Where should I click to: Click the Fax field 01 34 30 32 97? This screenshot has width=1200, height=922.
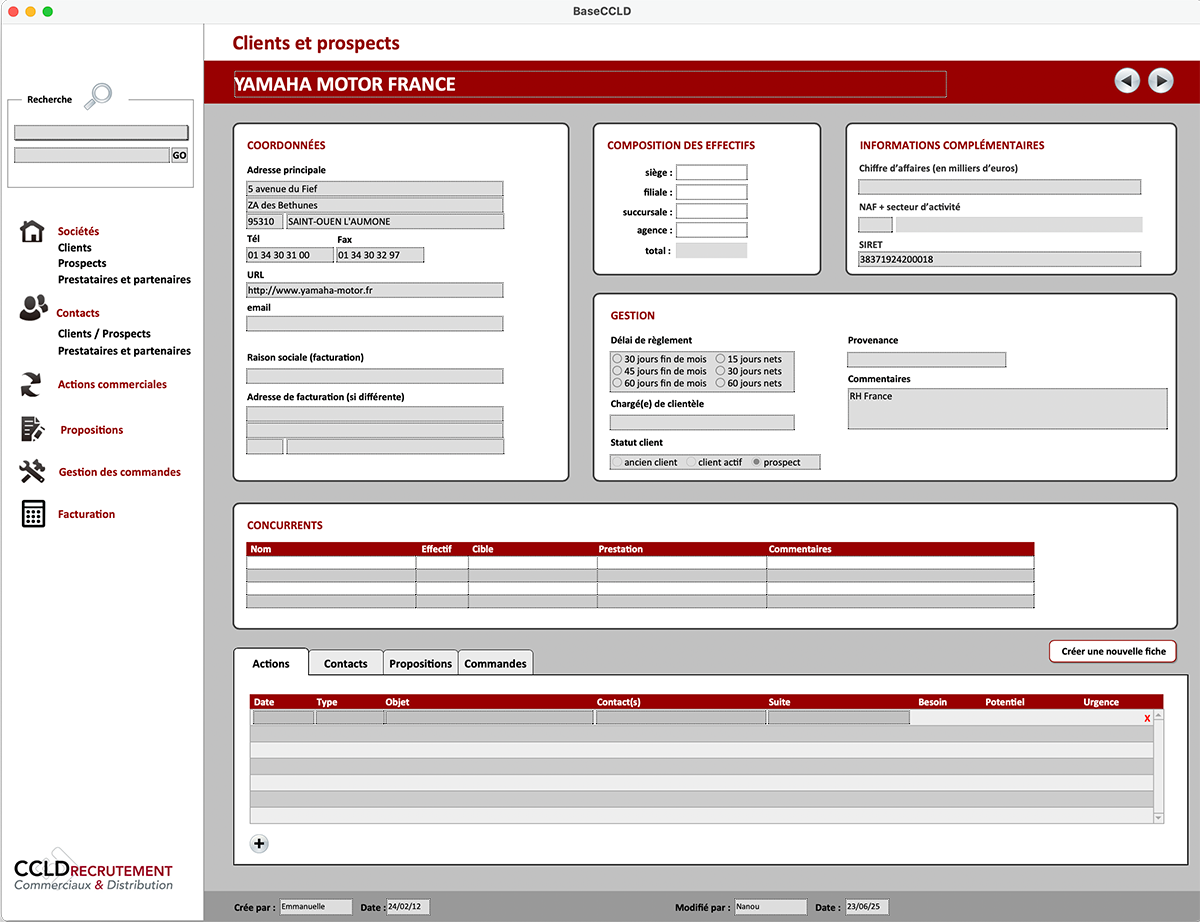tap(380, 255)
